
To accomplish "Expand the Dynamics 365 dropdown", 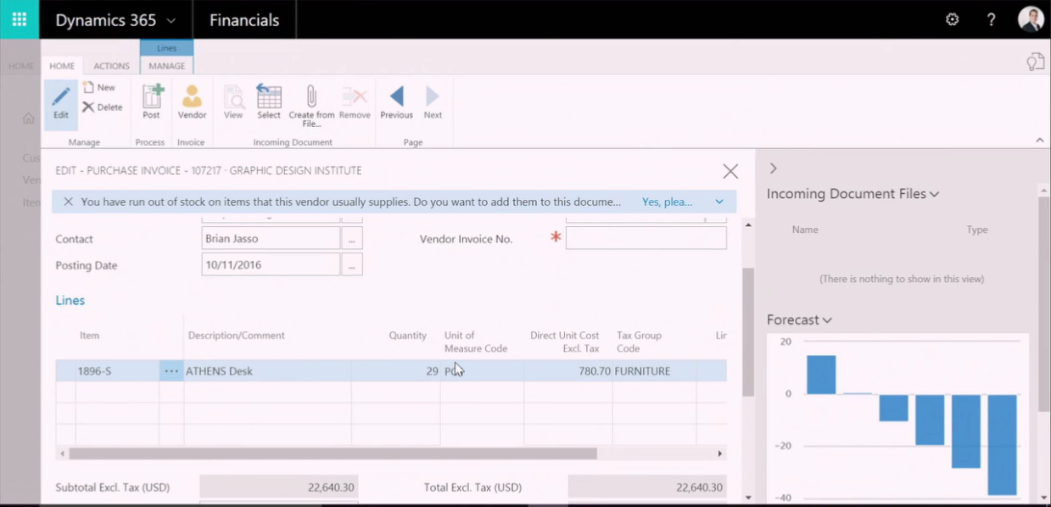I will pyautogui.click(x=171, y=21).
